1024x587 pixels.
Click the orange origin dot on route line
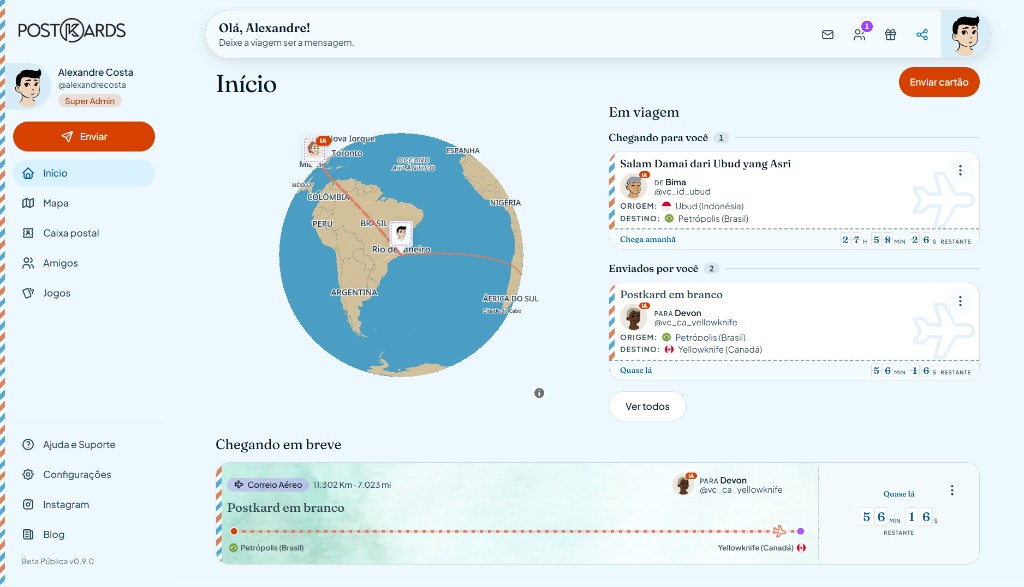(234, 531)
